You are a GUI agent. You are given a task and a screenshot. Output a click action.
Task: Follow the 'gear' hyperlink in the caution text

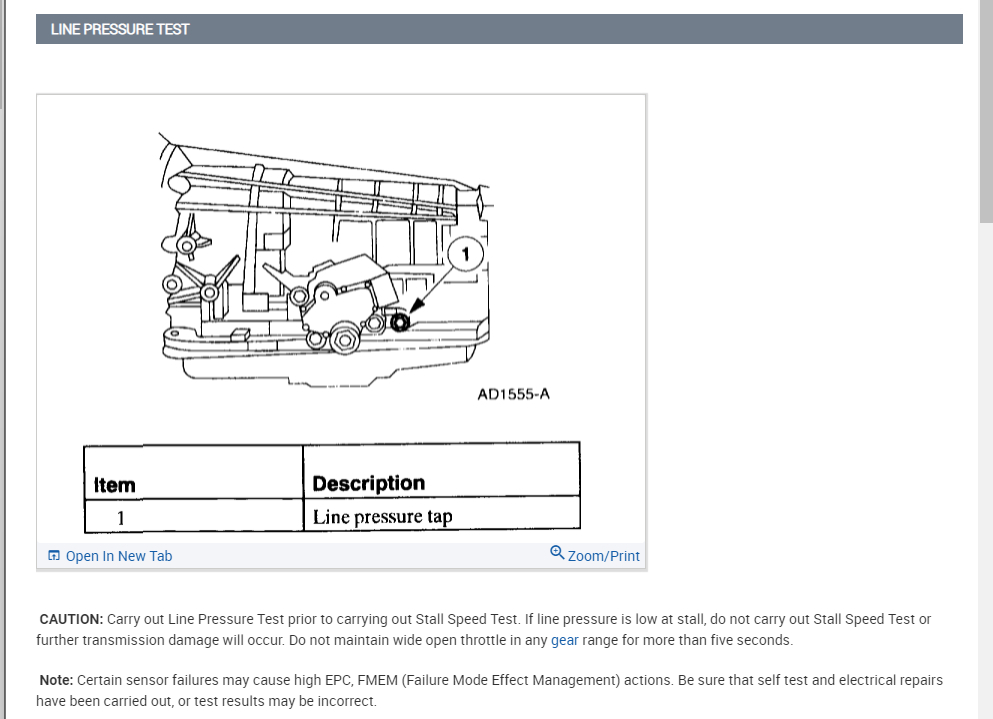pyautogui.click(x=564, y=640)
